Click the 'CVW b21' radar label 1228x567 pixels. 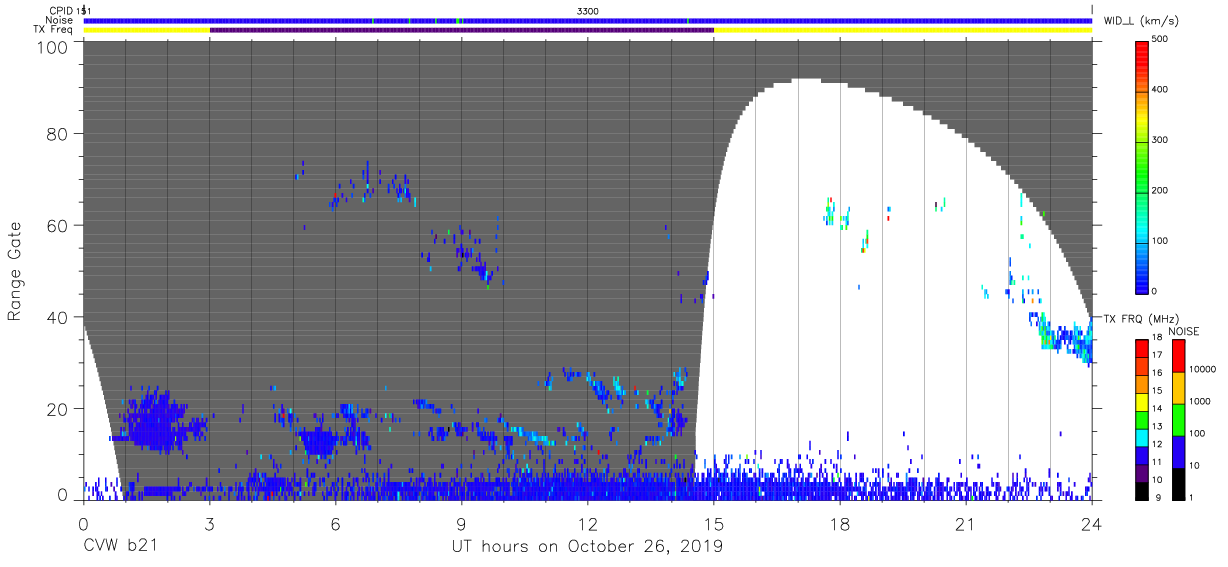click(122, 546)
